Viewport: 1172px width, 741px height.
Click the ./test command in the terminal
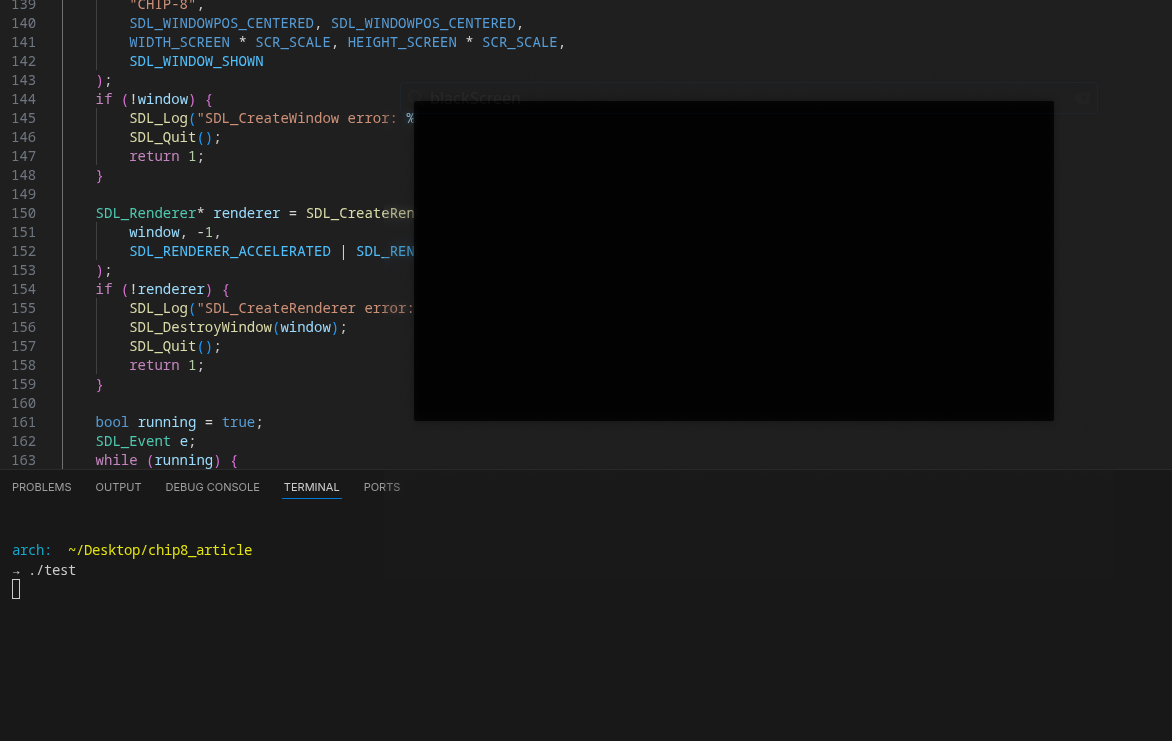(52, 570)
